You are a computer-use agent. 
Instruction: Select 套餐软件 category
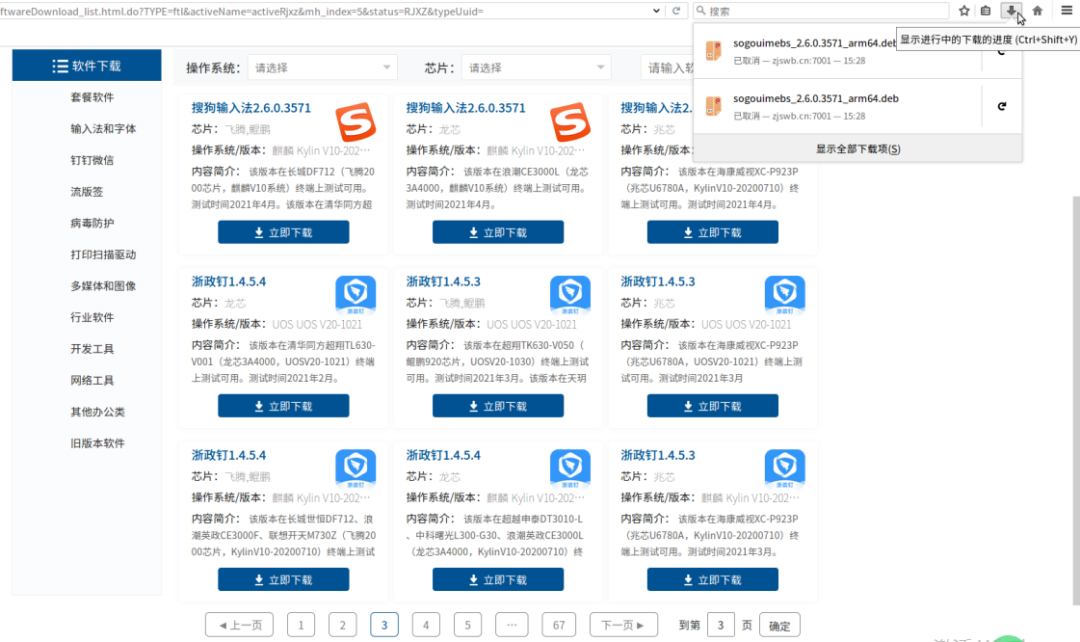coord(92,97)
